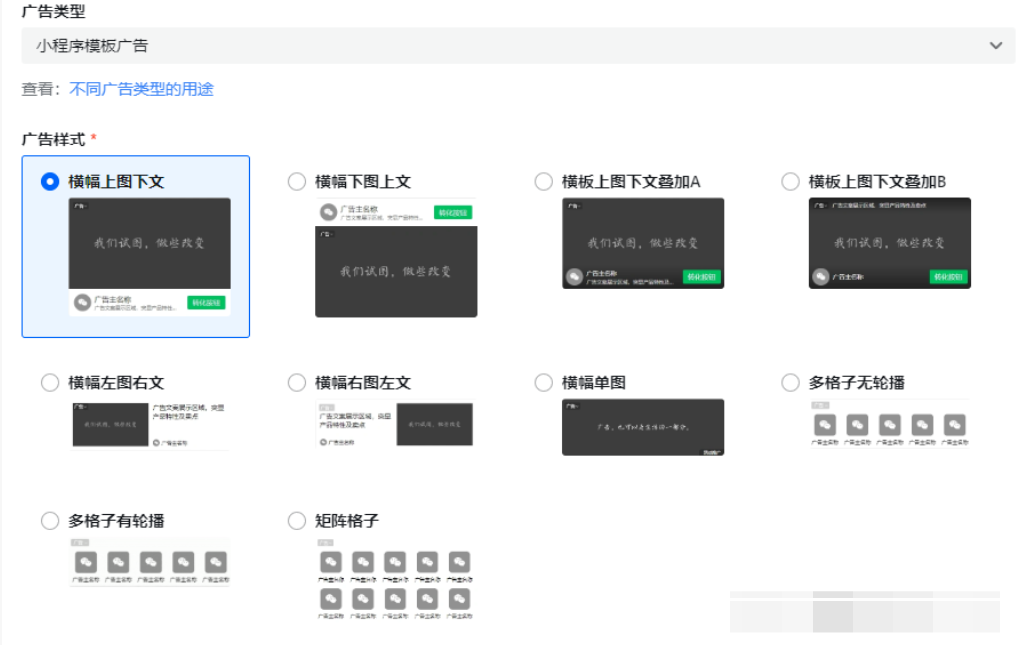Click green 转化按钮 in 横幅上图下文 preview

(x=206, y=302)
